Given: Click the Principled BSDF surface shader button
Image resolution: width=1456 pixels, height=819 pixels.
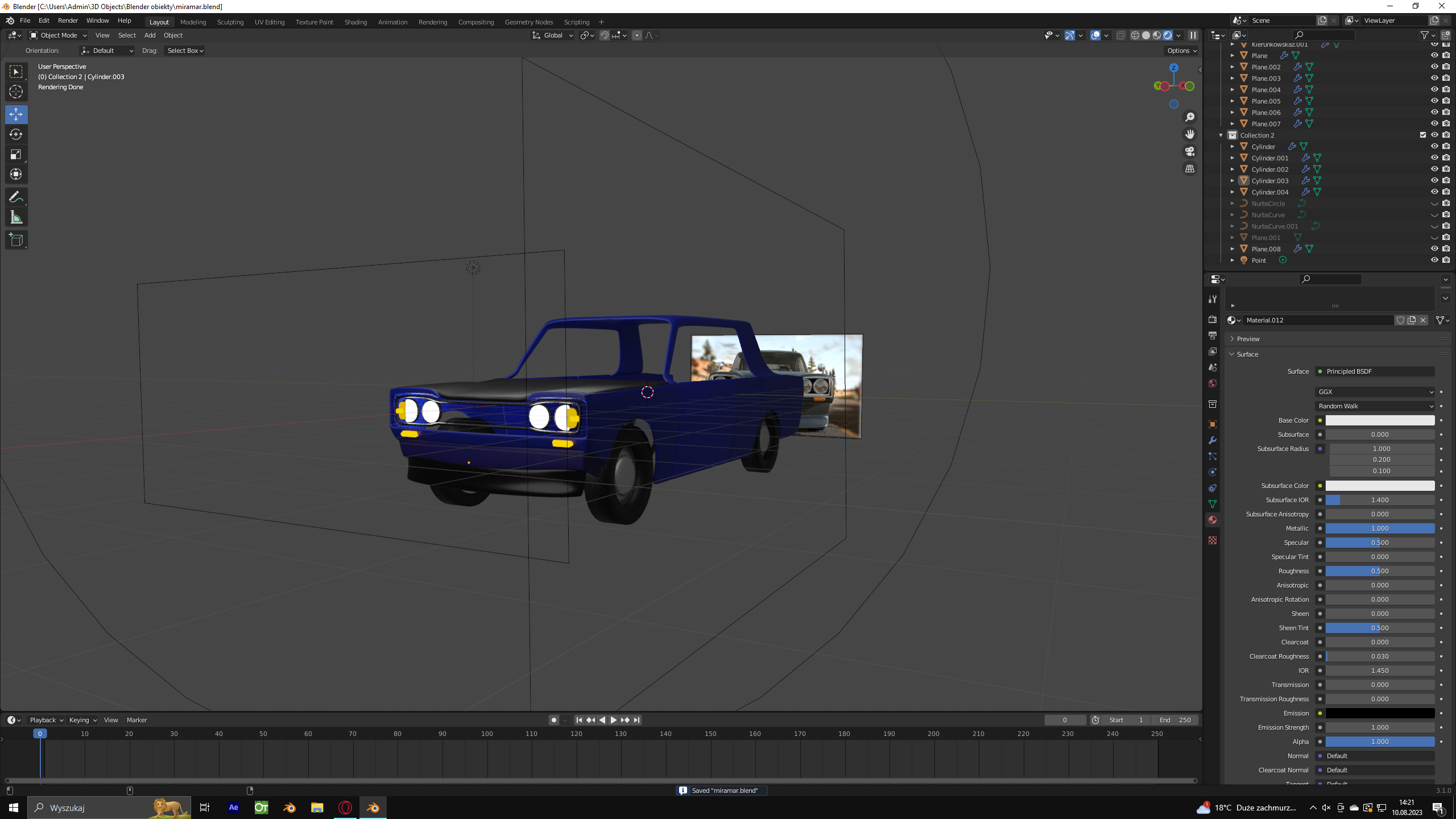Looking at the screenshot, I should [1375, 371].
